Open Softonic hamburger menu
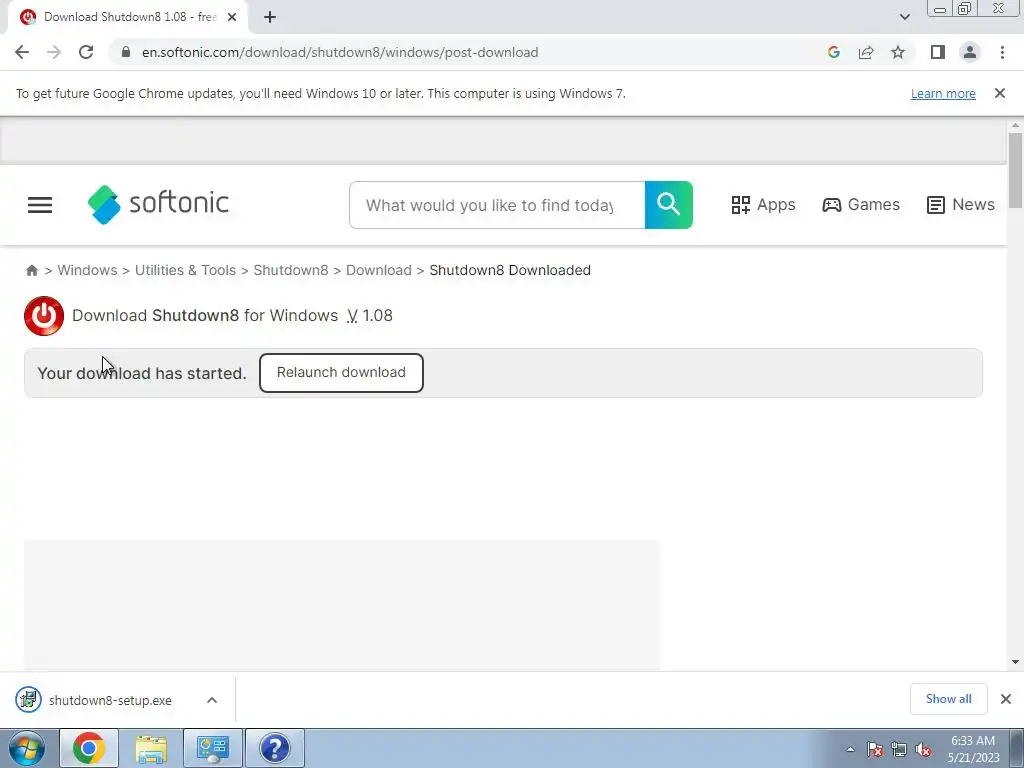The image size is (1024, 768). (40, 205)
